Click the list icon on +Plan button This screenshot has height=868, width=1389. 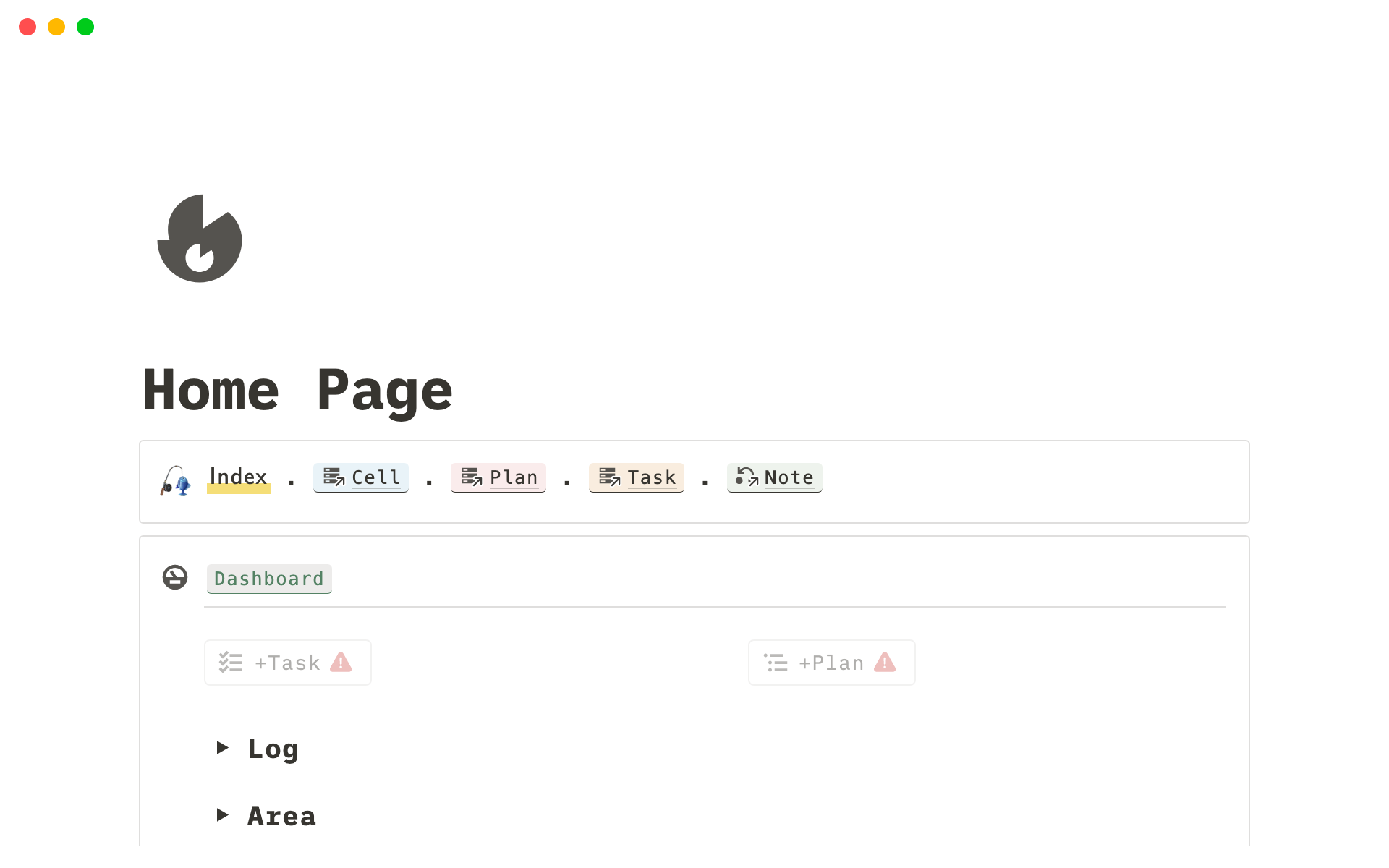click(x=776, y=663)
